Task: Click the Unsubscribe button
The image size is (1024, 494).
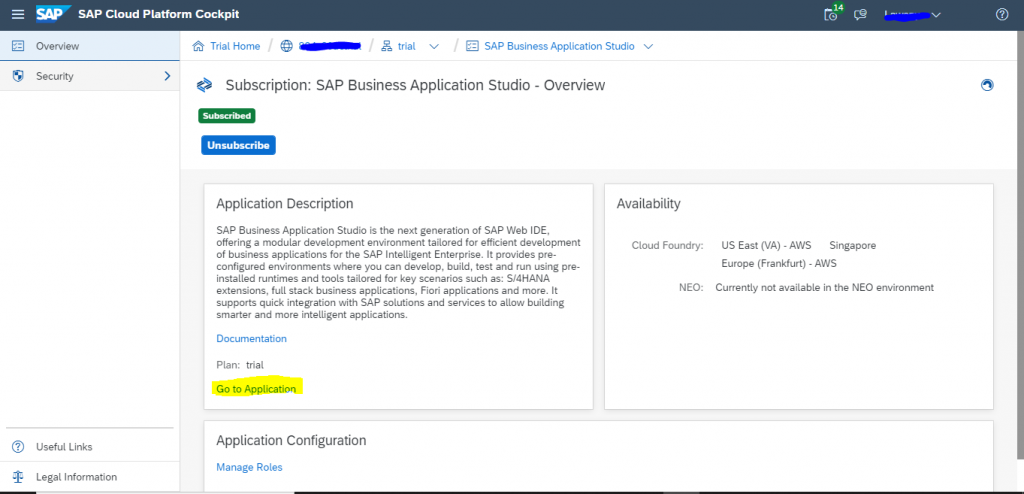Action: [x=238, y=145]
